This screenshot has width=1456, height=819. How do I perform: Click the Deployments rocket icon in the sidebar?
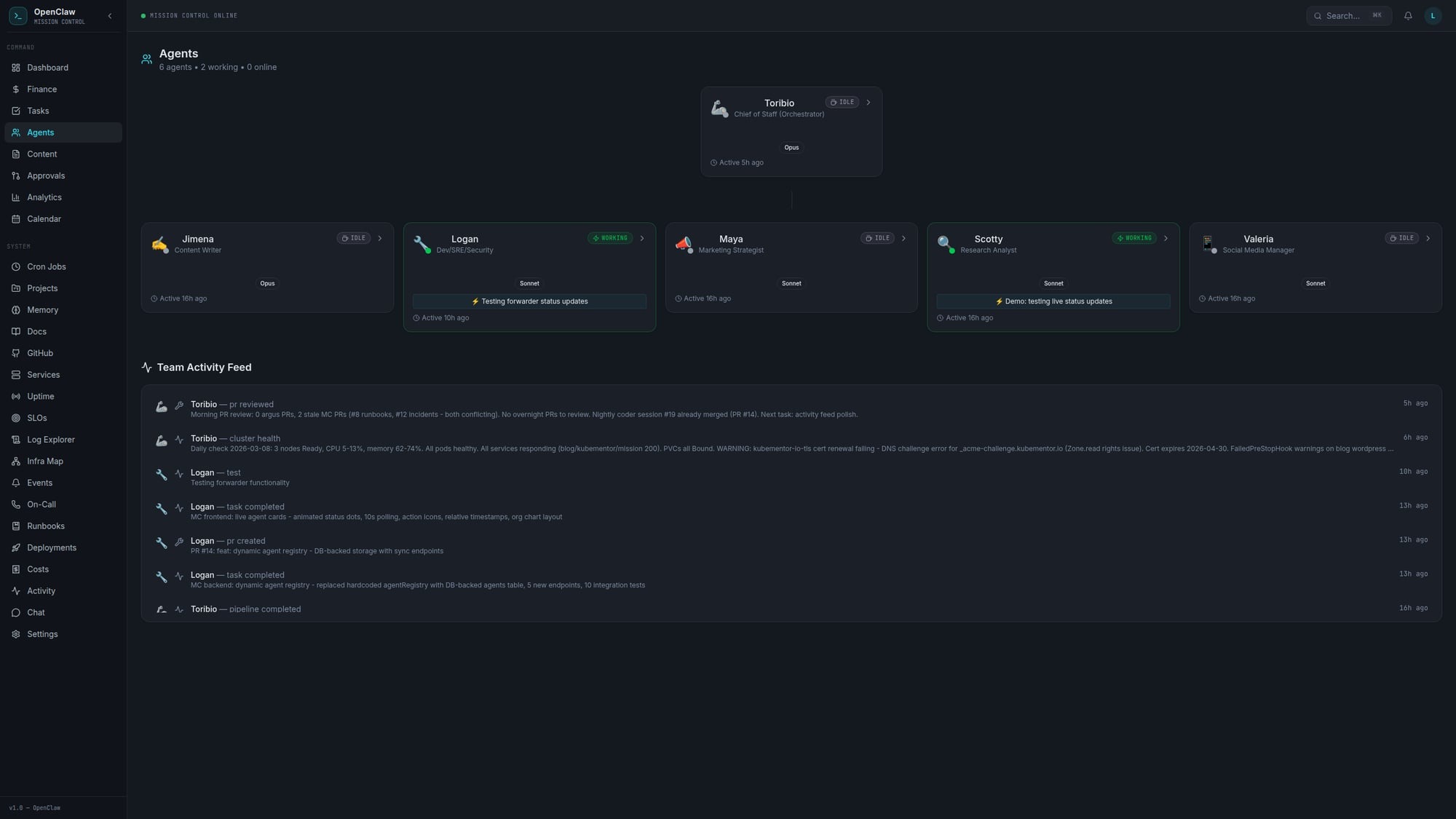(x=16, y=548)
